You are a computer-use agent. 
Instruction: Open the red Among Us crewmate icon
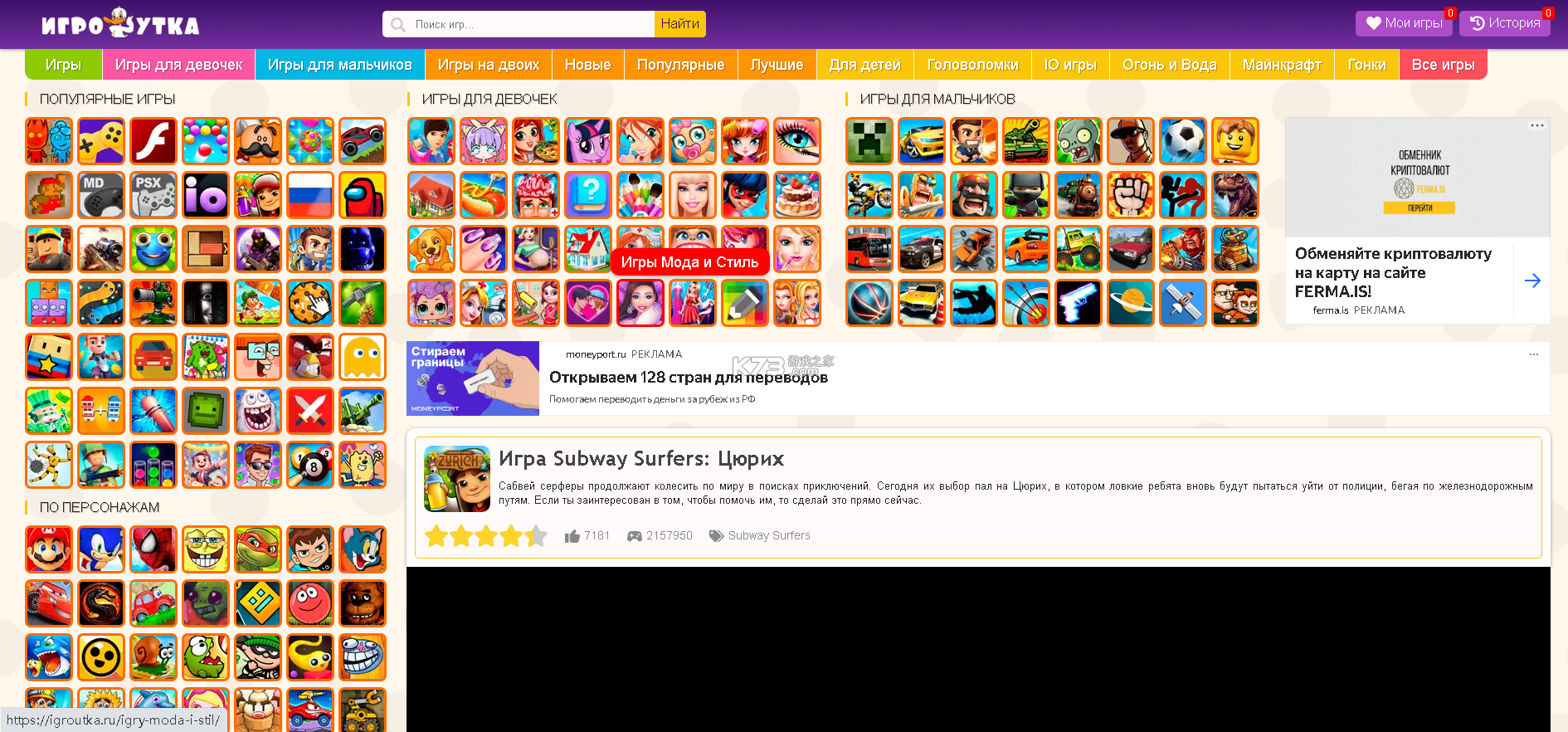pos(363,195)
